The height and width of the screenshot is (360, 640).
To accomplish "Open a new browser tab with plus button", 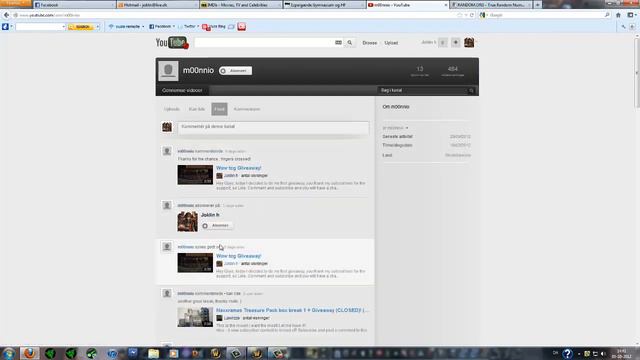I will pos(538,5).
